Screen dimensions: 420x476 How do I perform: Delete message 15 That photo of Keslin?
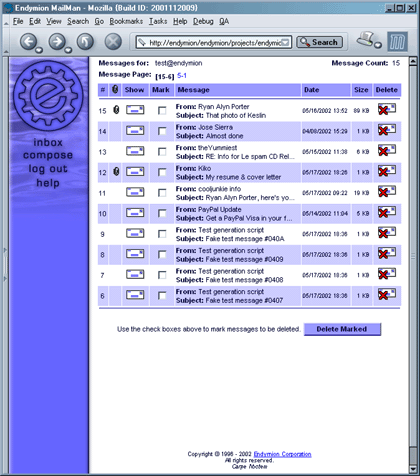click(387, 109)
